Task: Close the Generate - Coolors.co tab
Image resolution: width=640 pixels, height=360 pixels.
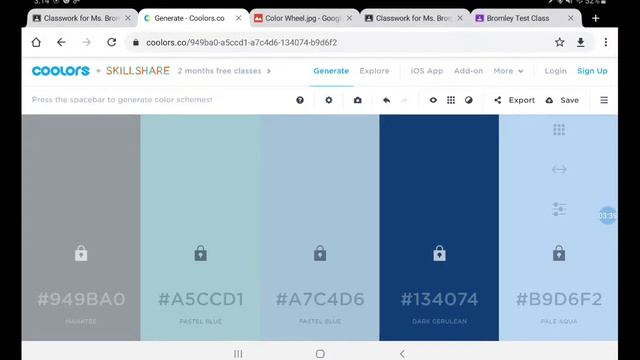Action: (239, 18)
